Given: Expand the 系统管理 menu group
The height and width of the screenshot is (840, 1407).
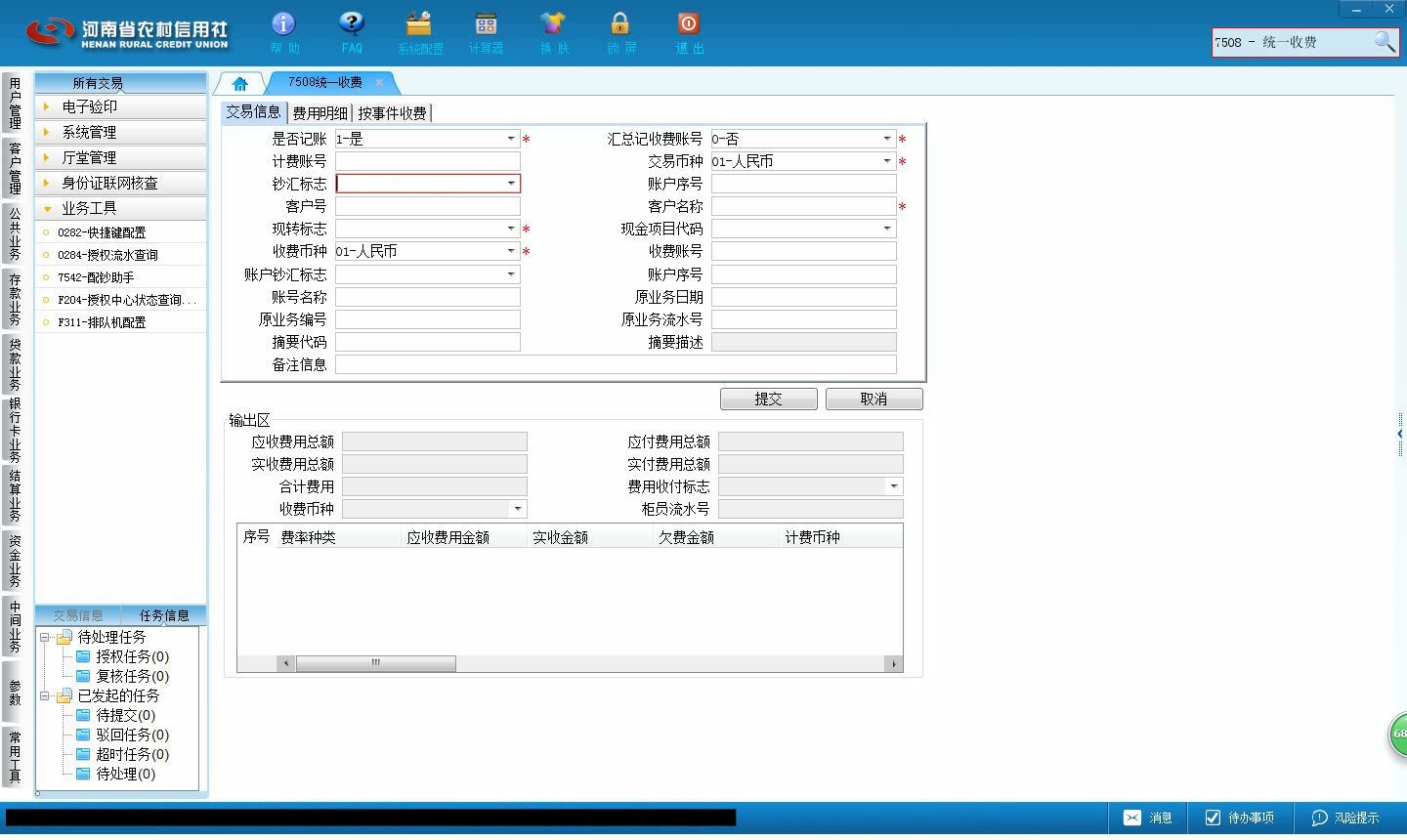Looking at the screenshot, I should click(x=121, y=132).
